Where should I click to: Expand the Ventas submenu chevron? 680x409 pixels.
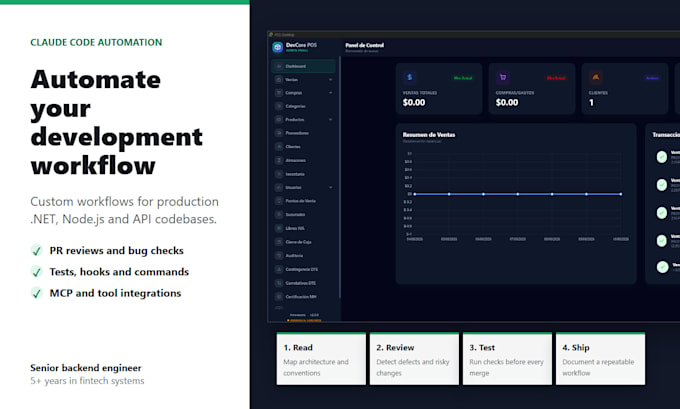click(330, 80)
